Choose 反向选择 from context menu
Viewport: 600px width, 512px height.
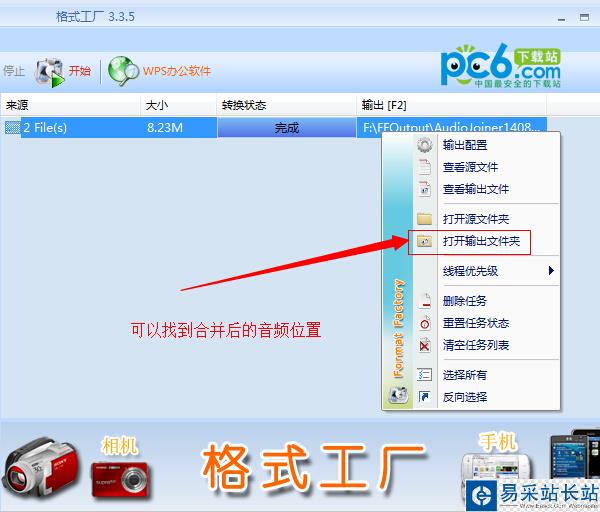(x=465, y=397)
